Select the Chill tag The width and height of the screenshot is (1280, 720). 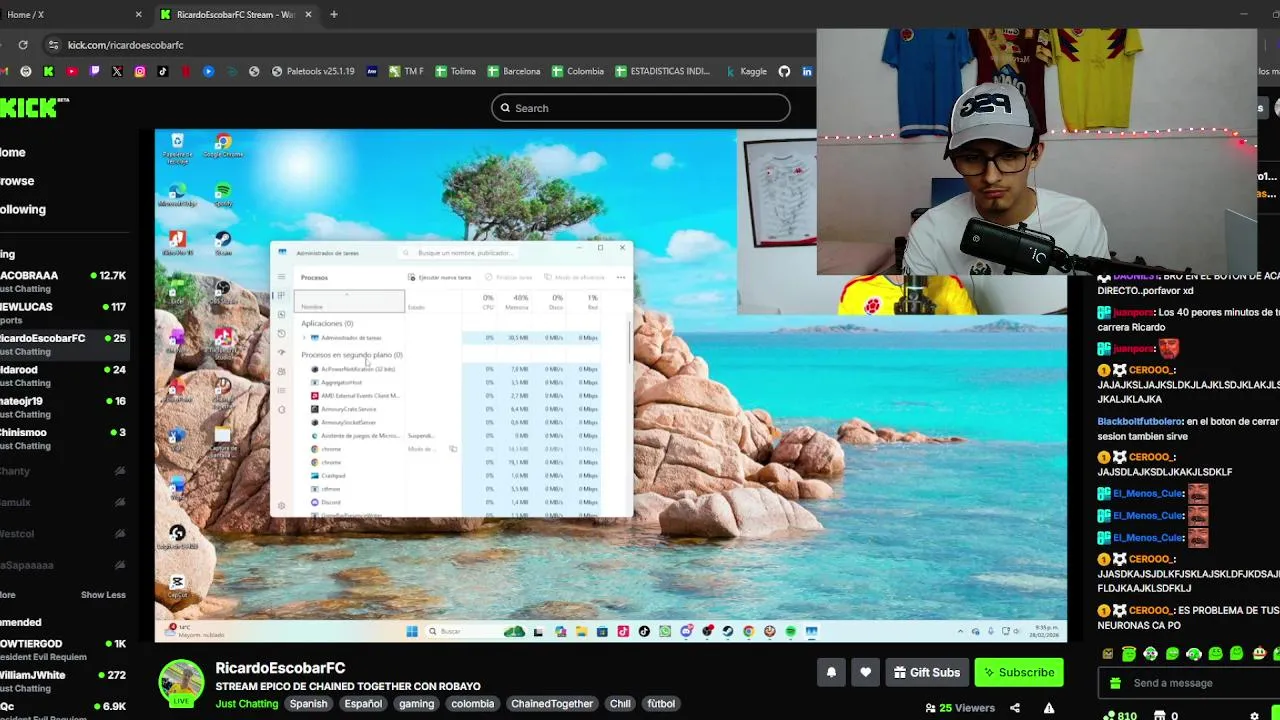pyautogui.click(x=620, y=704)
